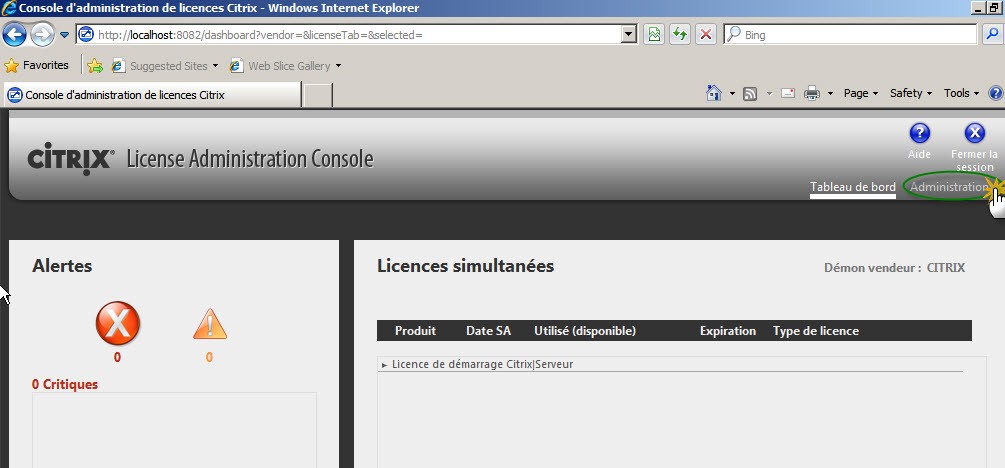Open the Favorites star button
This screenshot has width=1005, height=468.
point(37,65)
